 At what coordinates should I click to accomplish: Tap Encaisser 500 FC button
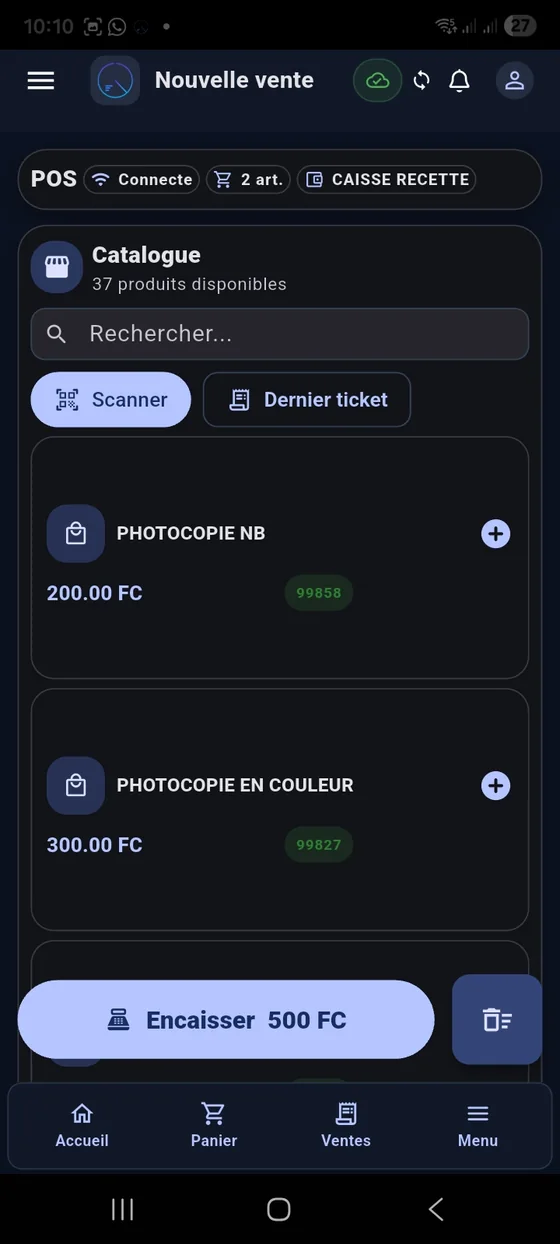click(x=226, y=1020)
